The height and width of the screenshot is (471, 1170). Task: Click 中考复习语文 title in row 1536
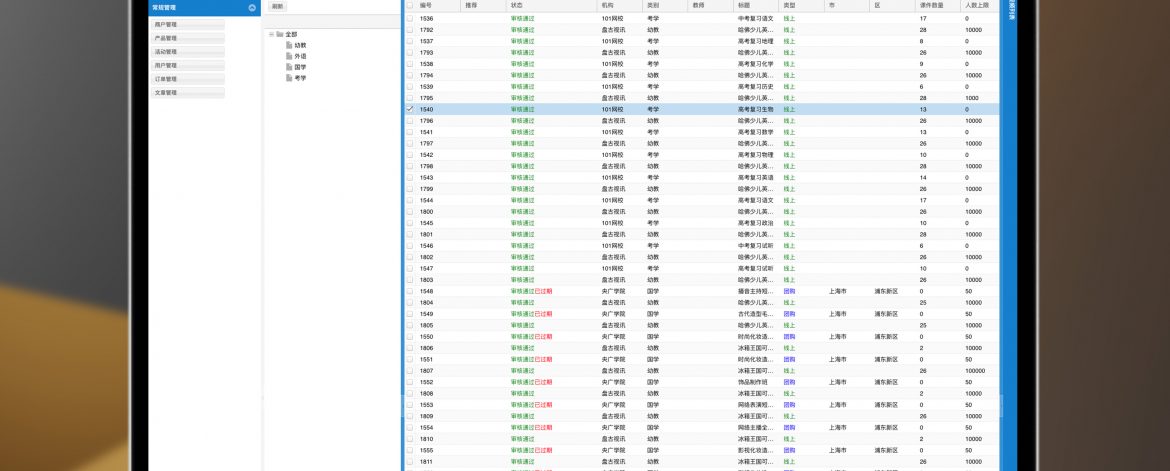[x=756, y=18]
